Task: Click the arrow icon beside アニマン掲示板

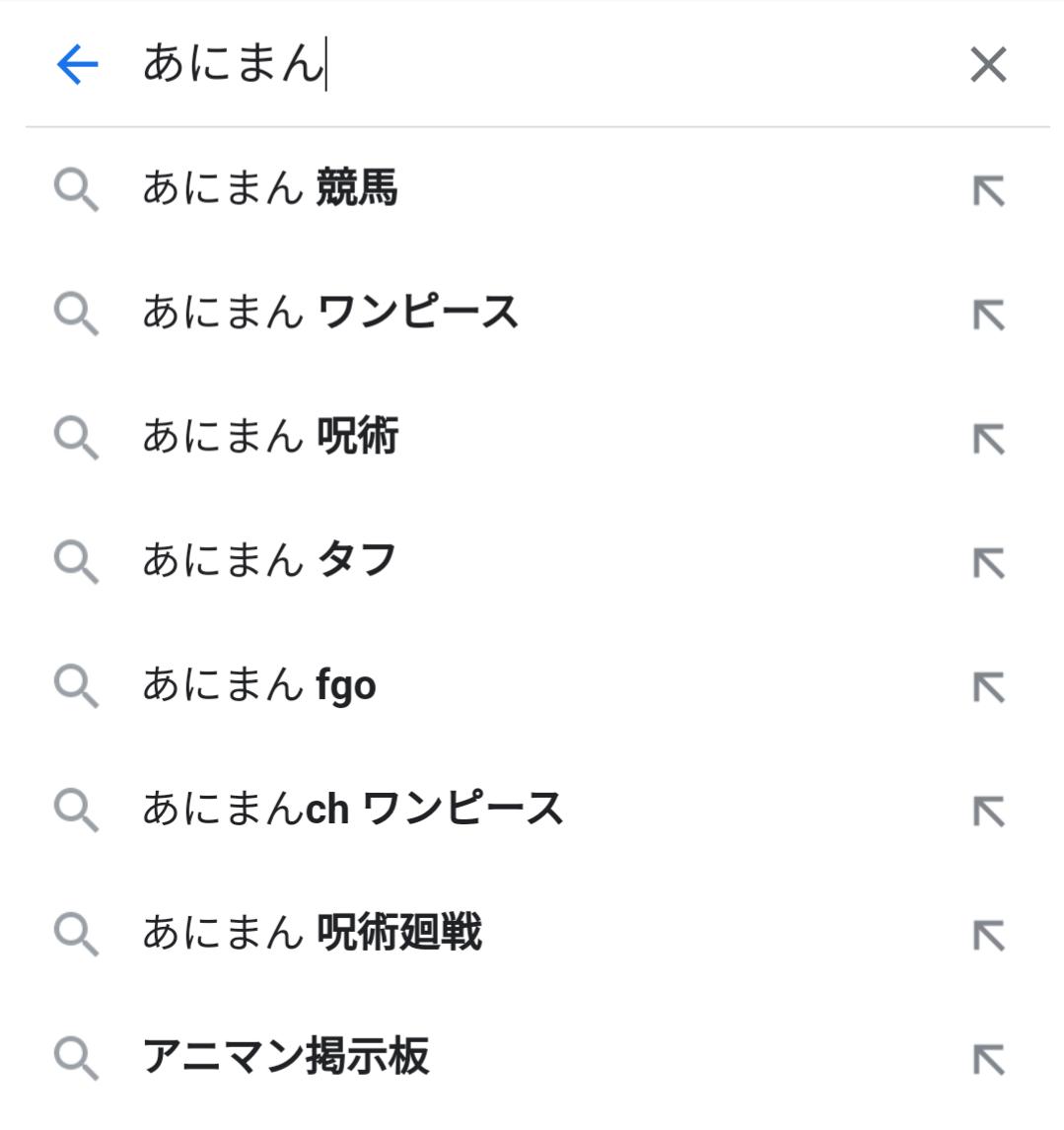Action: [x=988, y=1059]
